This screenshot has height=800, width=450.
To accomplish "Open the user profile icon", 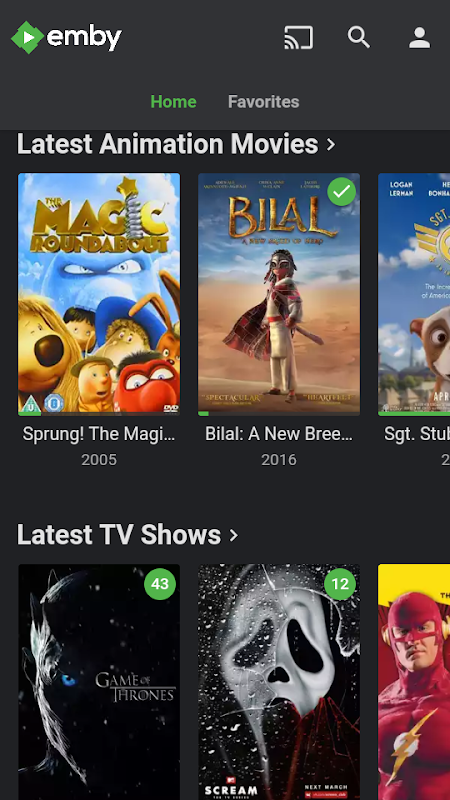I will click(x=419, y=38).
